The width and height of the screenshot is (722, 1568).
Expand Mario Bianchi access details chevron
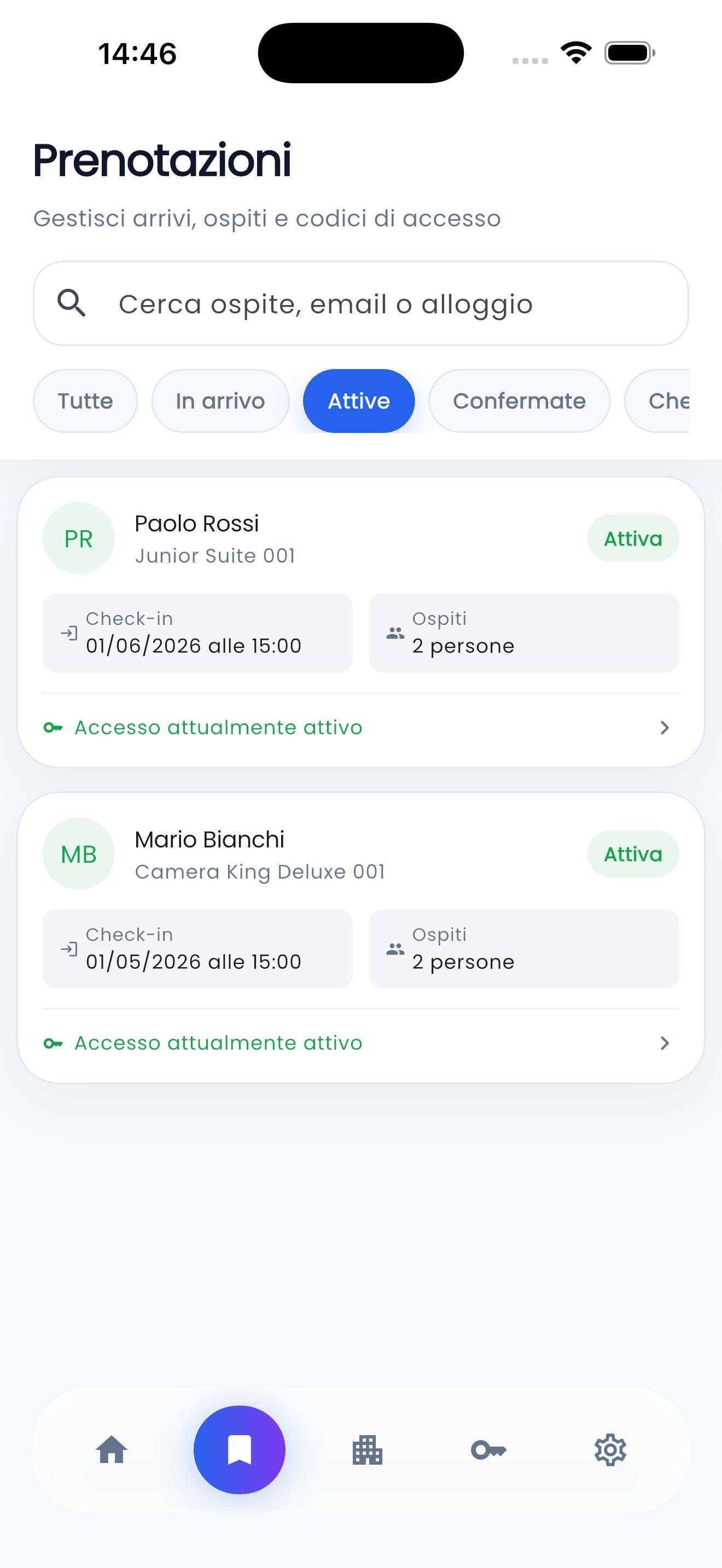click(665, 1043)
